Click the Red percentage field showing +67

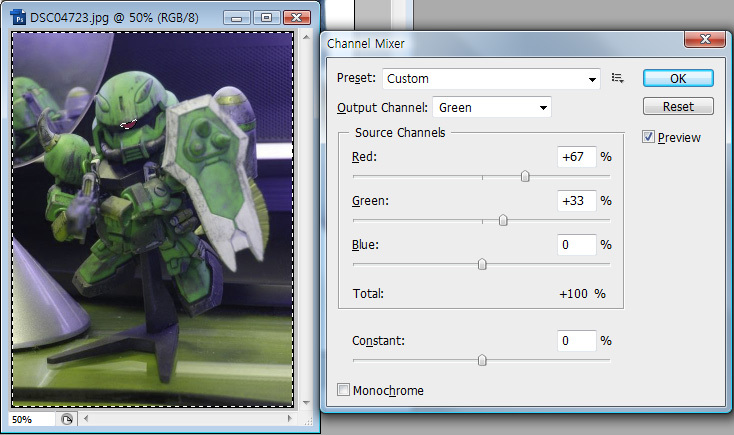click(577, 156)
